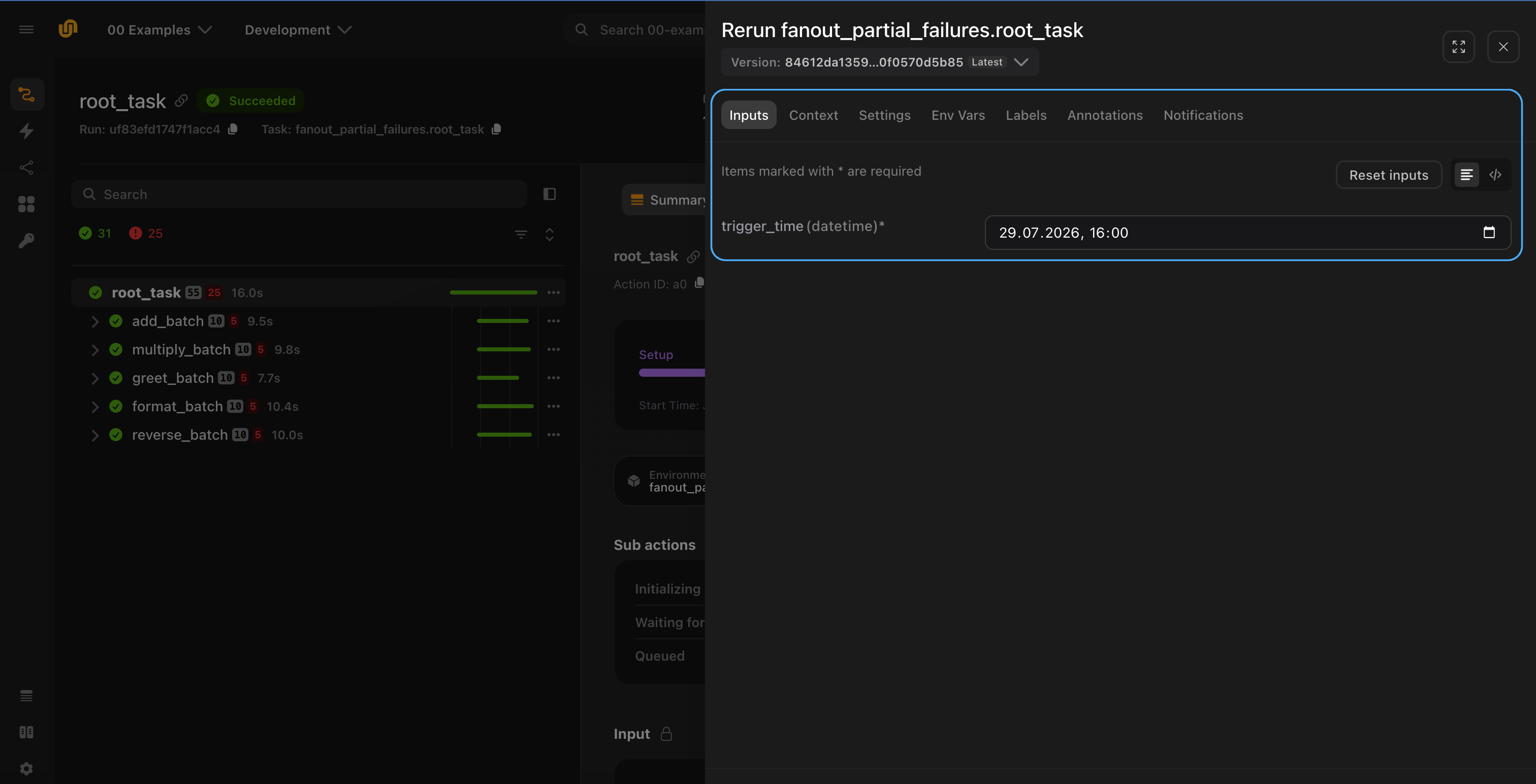Viewport: 1536px width, 784px height.
Task: Edit the trigger_time datetime field
Action: pyautogui.click(x=1247, y=233)
